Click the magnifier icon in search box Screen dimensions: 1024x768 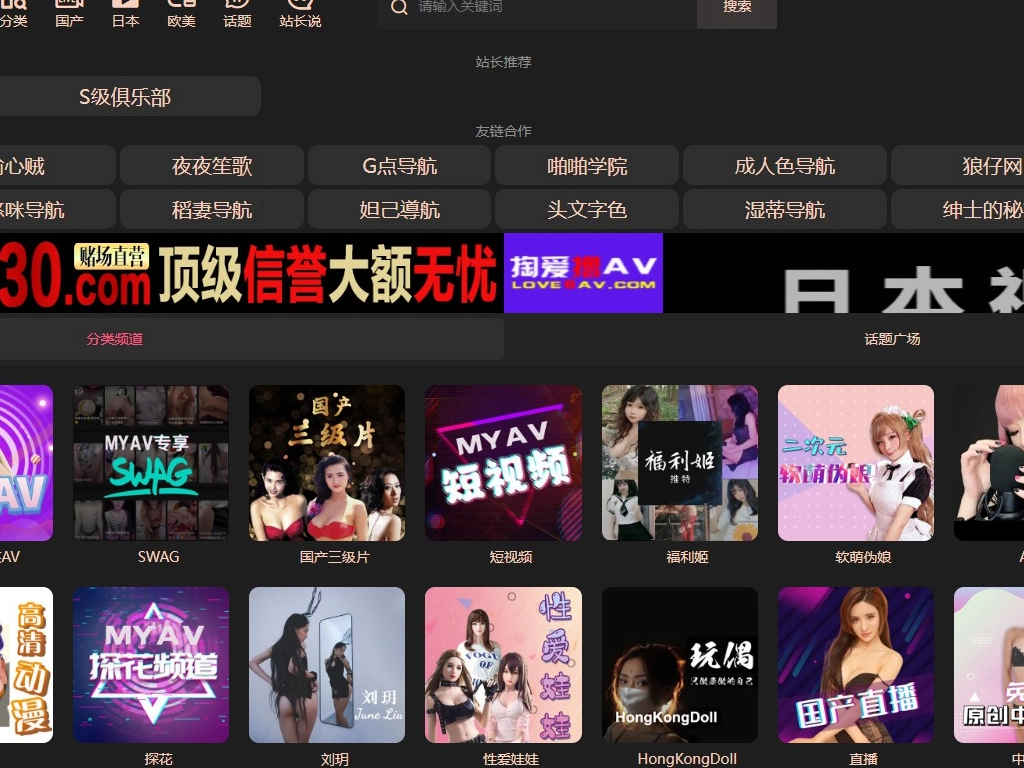[399, 8]
